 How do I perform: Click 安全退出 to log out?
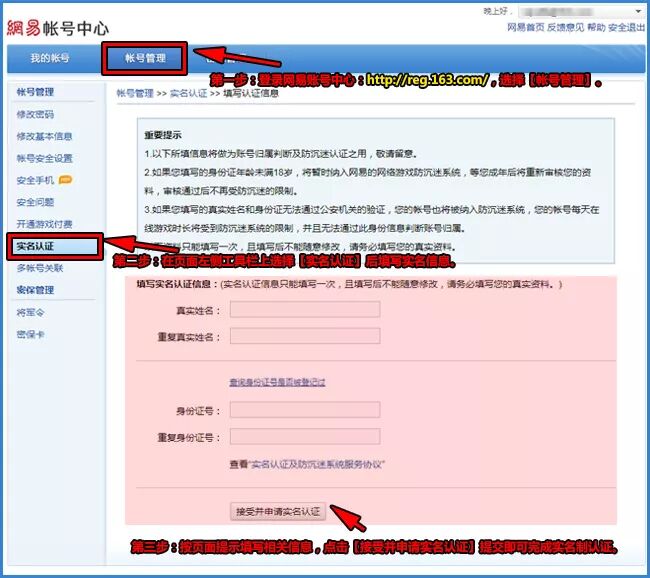click(626, 27)
